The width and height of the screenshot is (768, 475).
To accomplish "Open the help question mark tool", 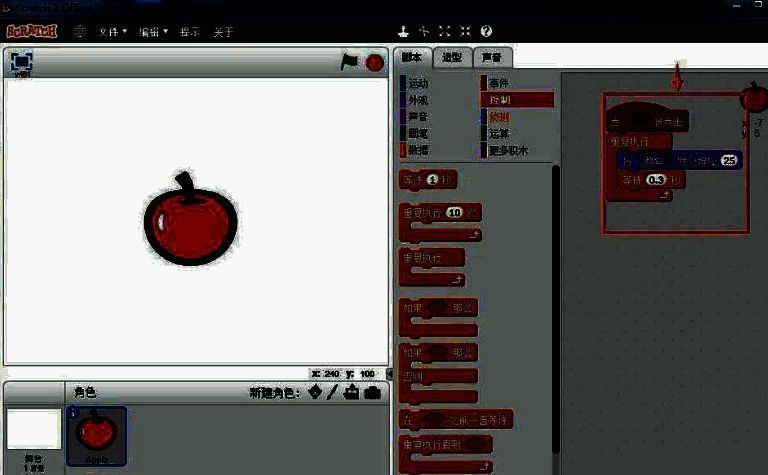I will click(486, 32).
